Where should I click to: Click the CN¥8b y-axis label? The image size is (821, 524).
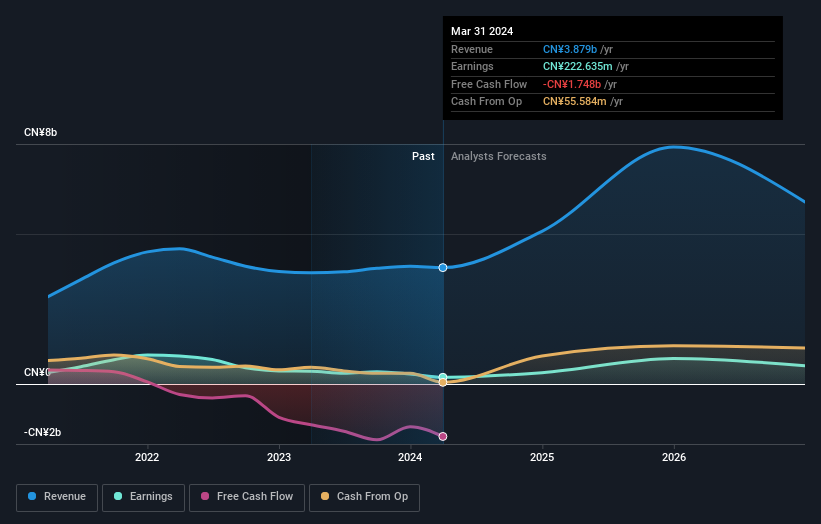(40, 132)
